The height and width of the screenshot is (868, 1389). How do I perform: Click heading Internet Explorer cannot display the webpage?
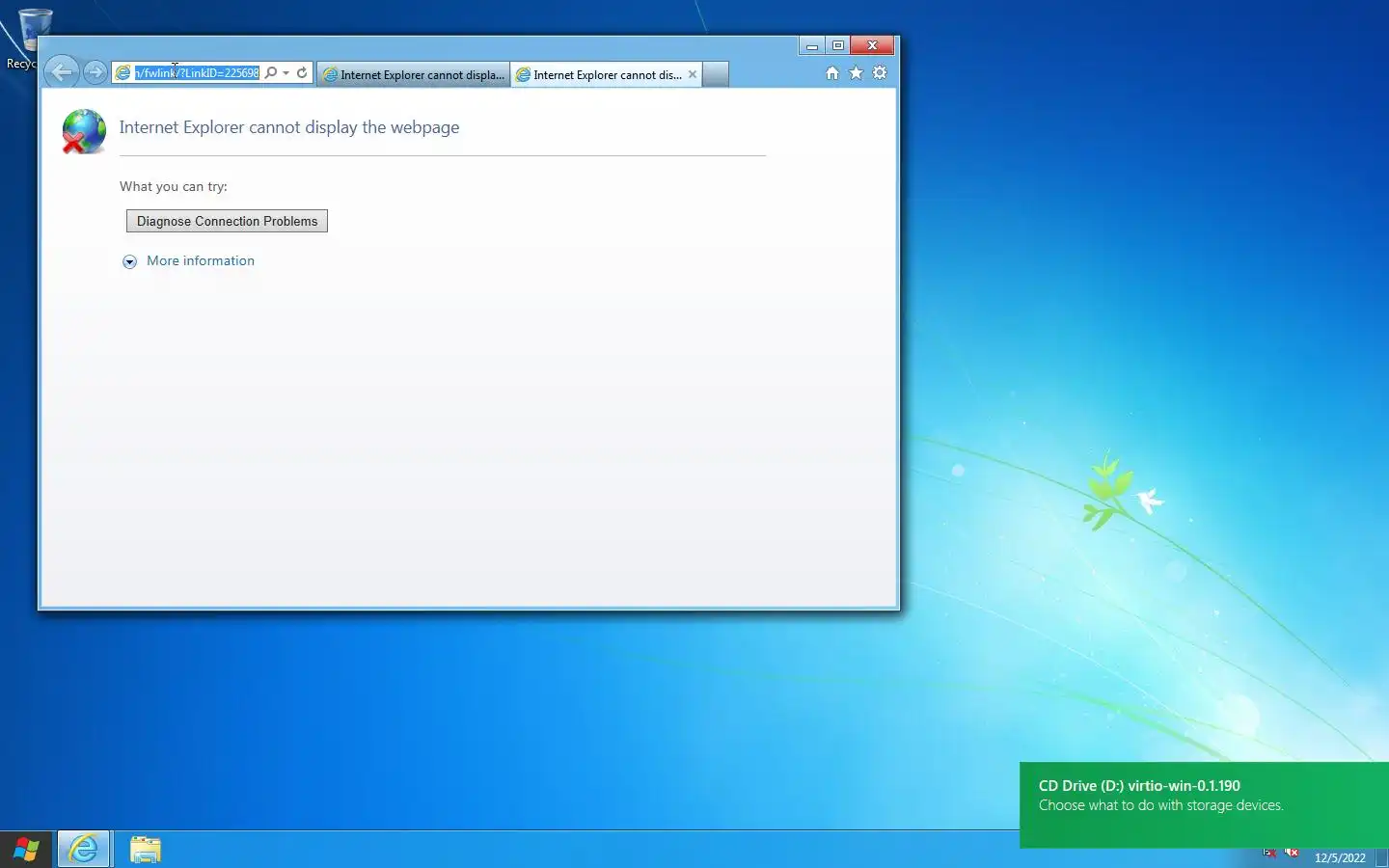click(289, 127)
